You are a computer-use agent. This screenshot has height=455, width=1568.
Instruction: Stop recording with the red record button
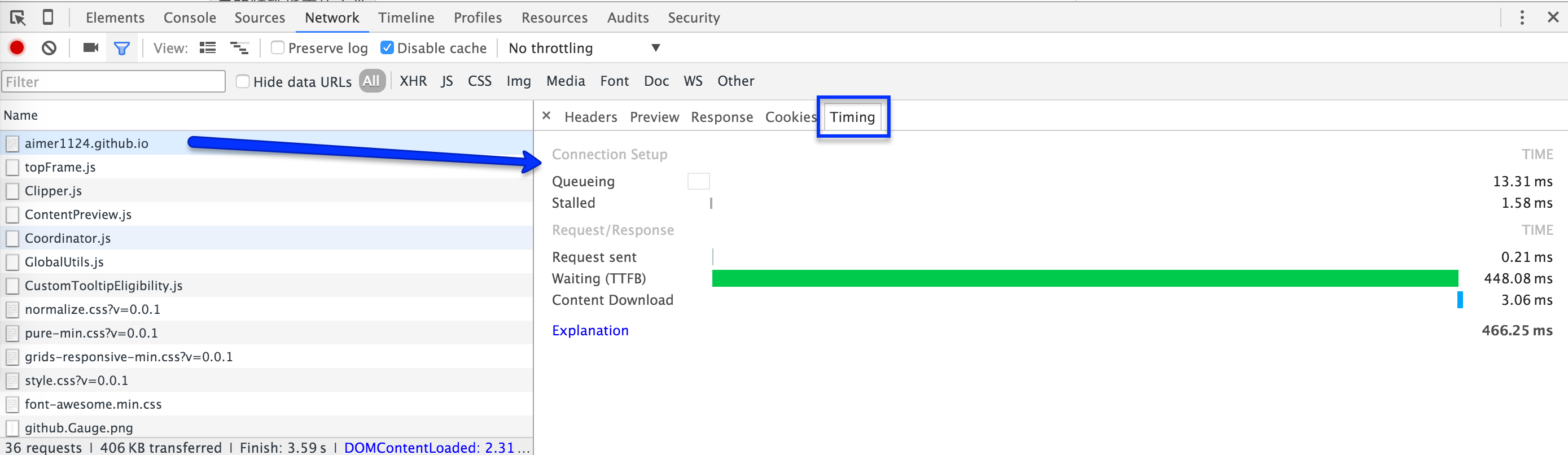[x=17, y=47]
